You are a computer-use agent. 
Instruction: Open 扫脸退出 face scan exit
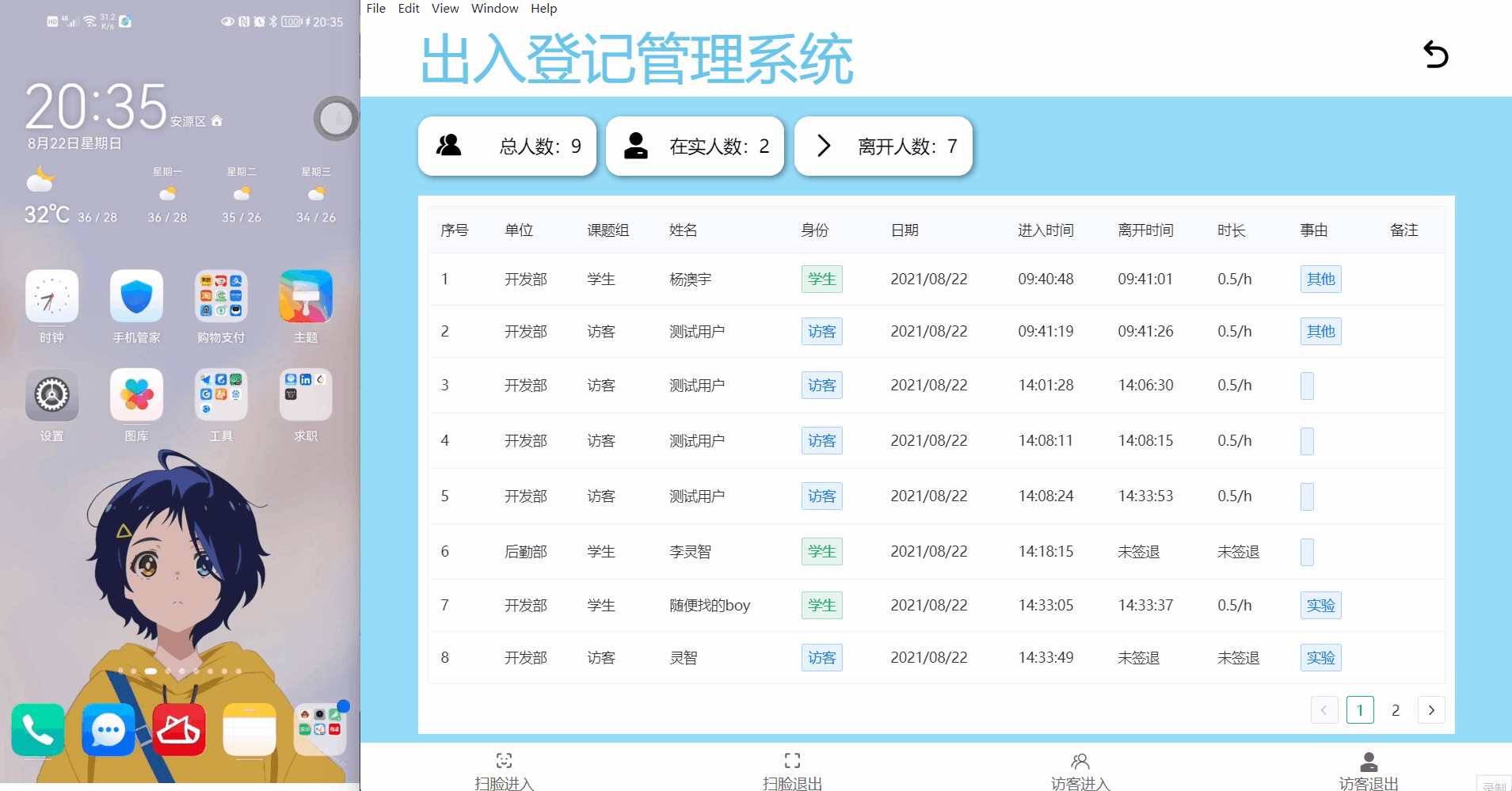click(x=792, y=770)
